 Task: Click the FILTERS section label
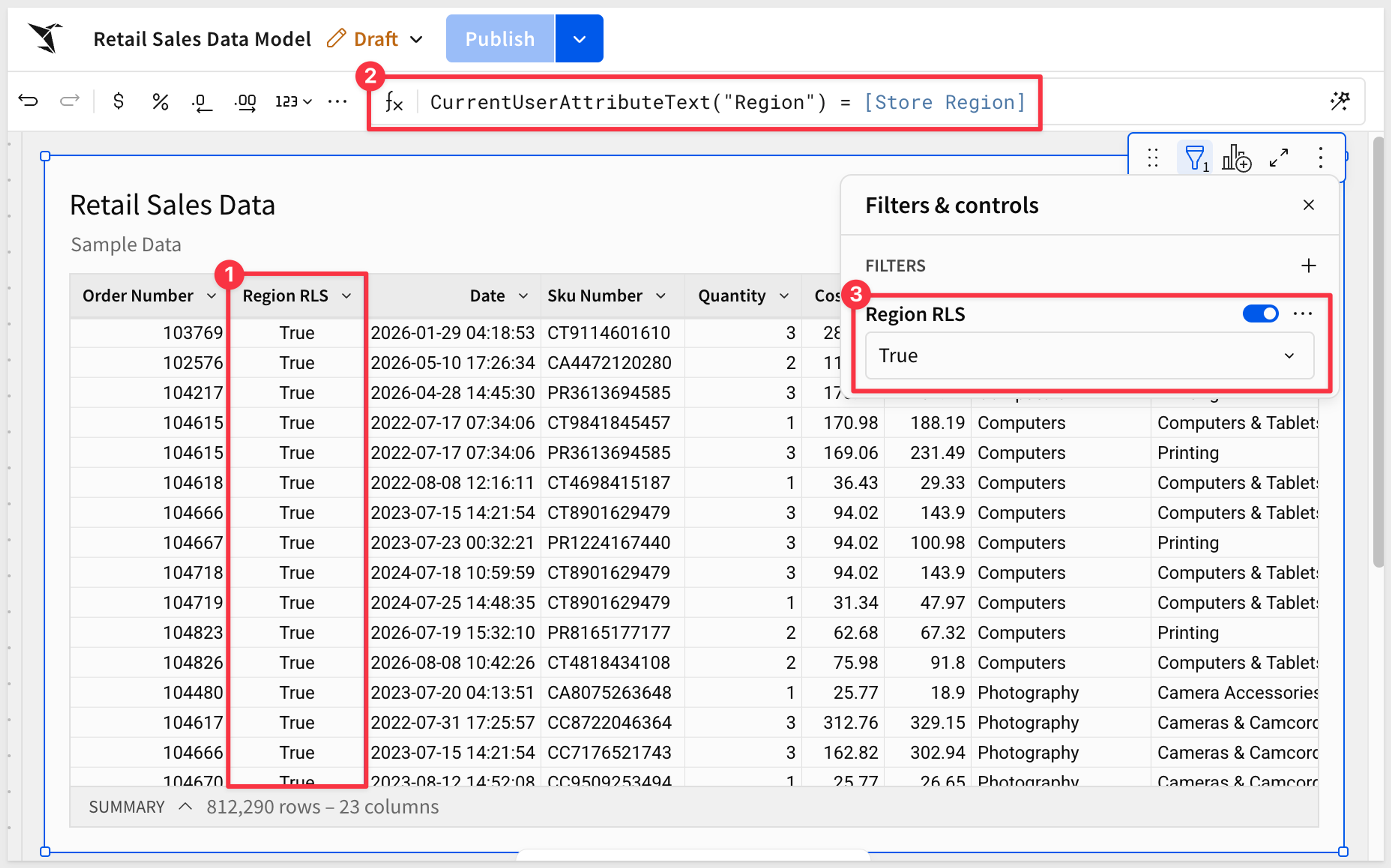coord(895,266)
